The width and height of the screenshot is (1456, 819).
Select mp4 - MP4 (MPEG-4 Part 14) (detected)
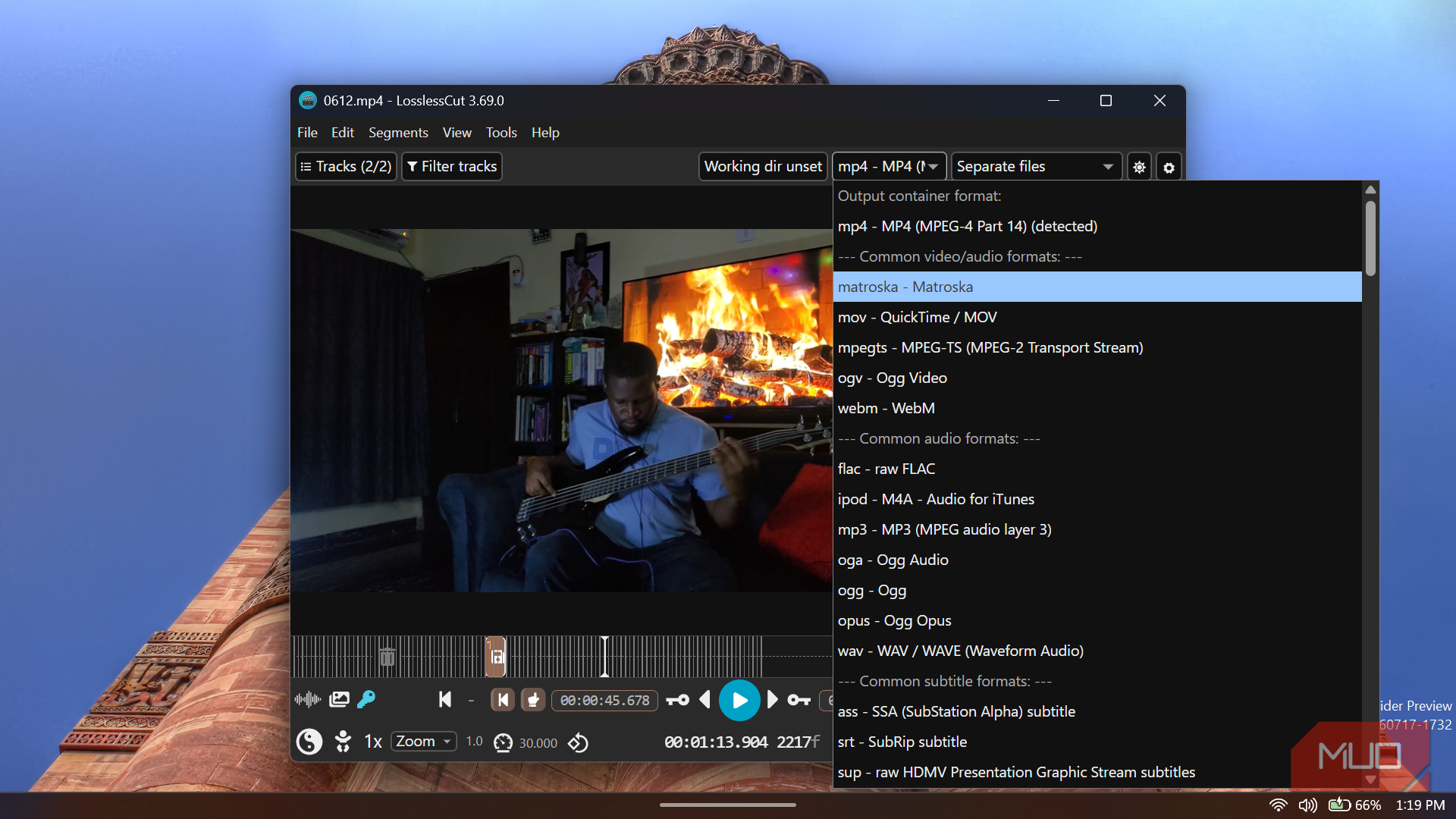click(1097, 226)
